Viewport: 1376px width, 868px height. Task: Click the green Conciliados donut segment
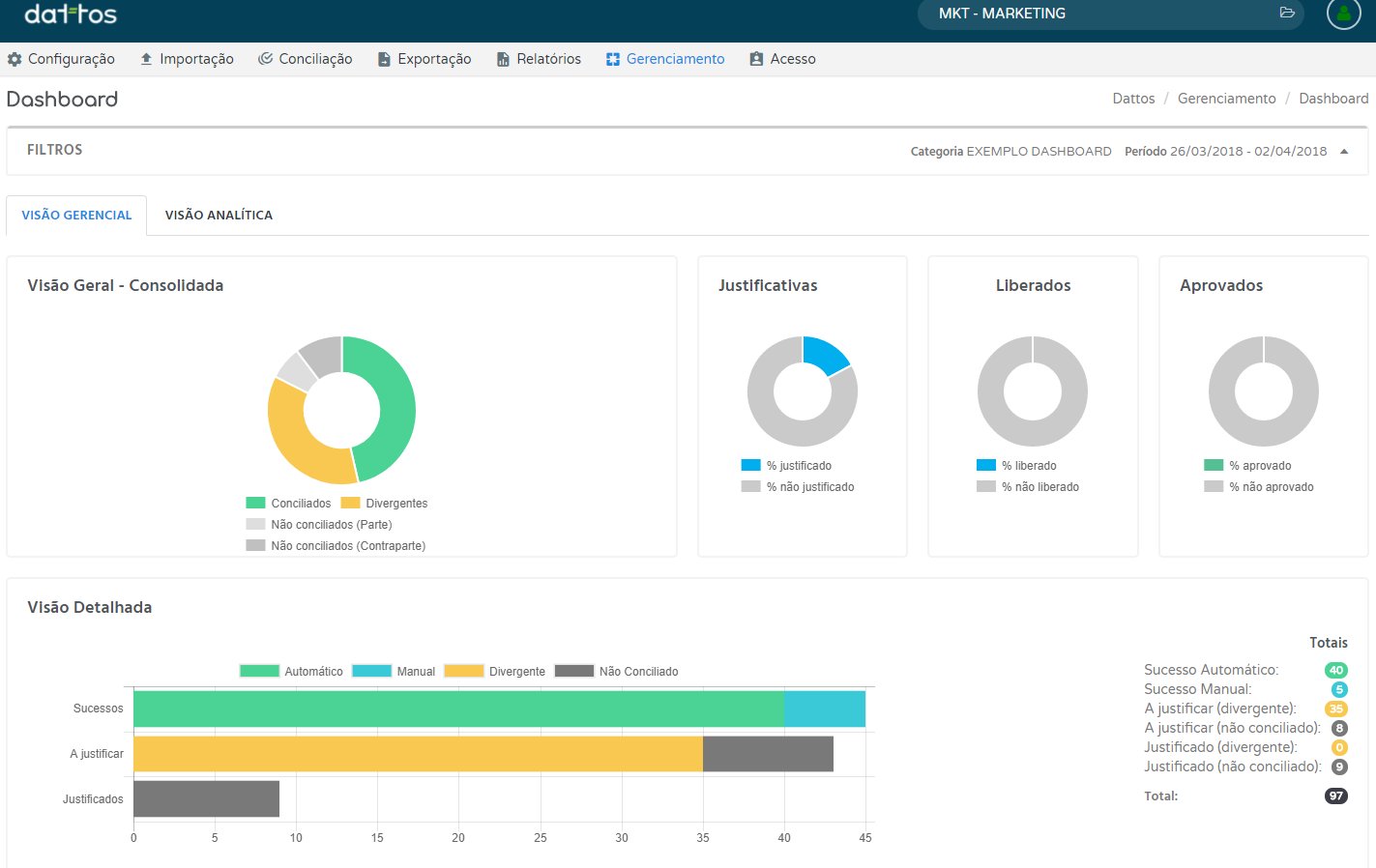point(396,406)
